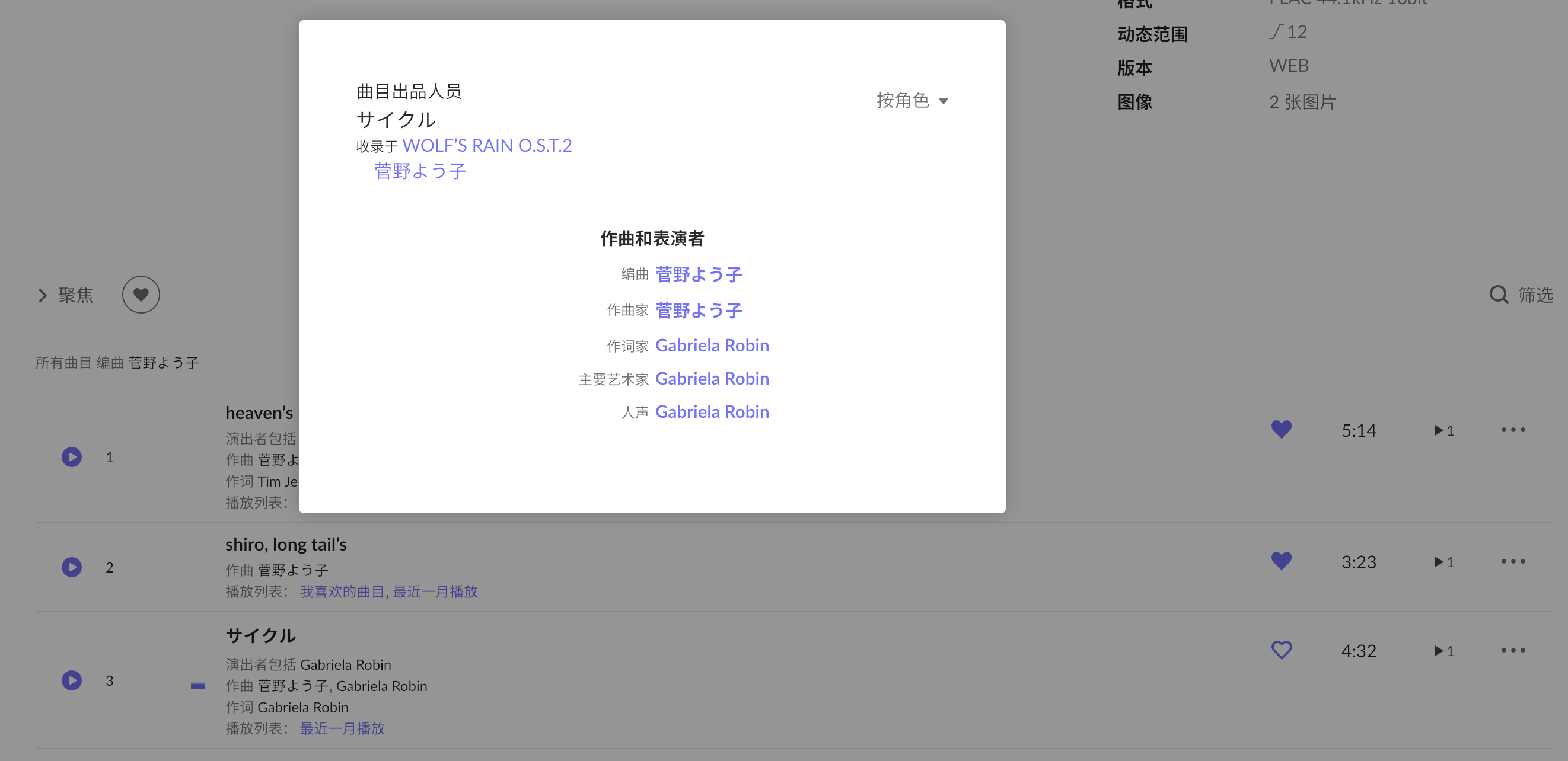Open more options for track 5:14
1568x761 pixels.
(1513, 430)
